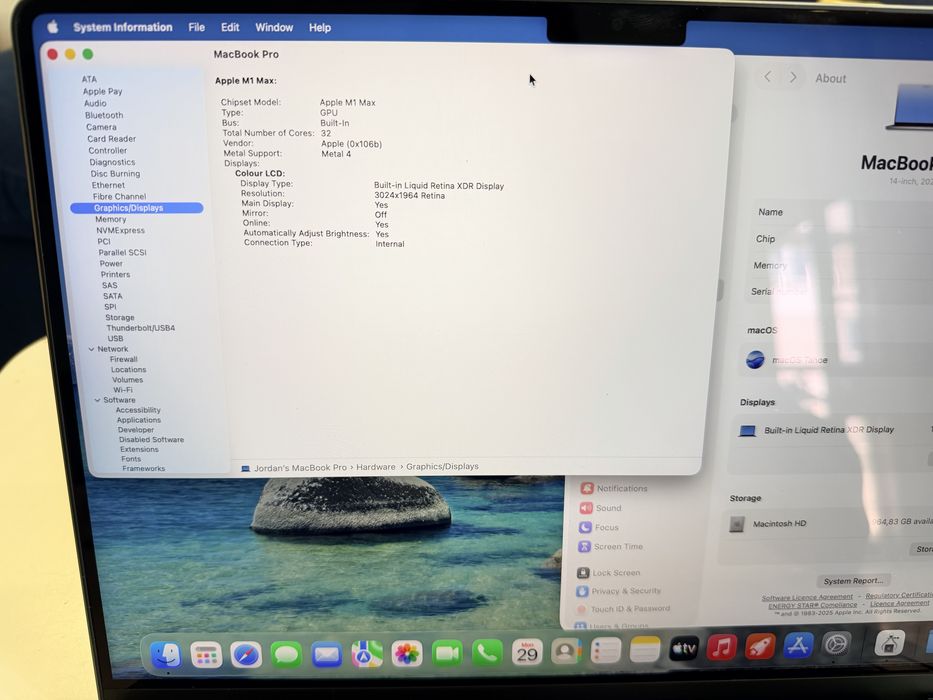Viewport: 933px width, 700px height.
Task: Open Launchpad apps grid in Dock
Action: tap(206, 655)
